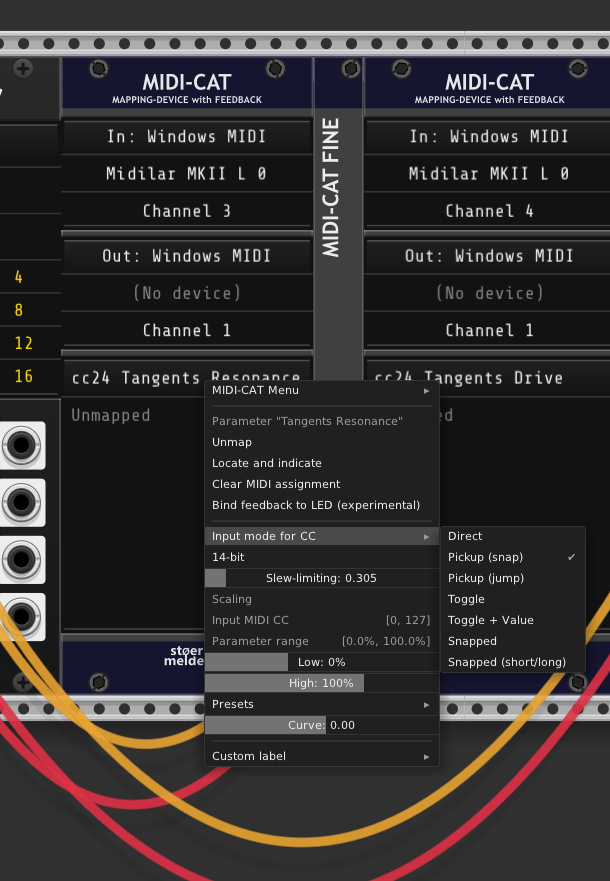This screenshot has width=610, height=881.
Task: Click the third jack port on far-left module
Action: (x=21, y=560)
